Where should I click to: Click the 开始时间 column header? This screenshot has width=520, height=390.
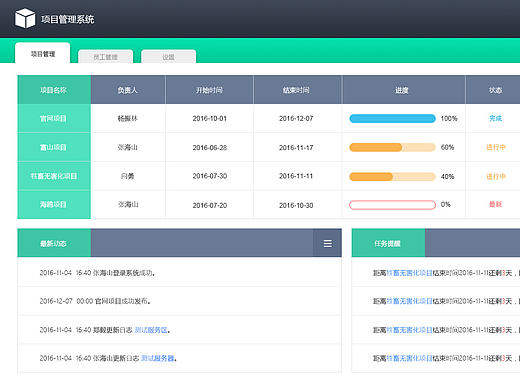click(x=209, y=90)
